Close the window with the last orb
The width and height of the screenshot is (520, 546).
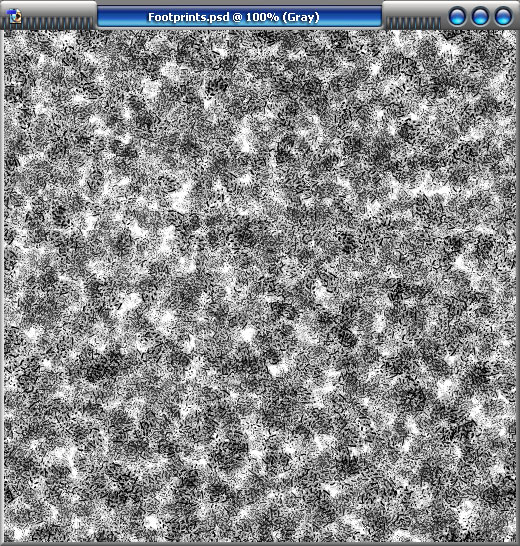click(503, 16)
